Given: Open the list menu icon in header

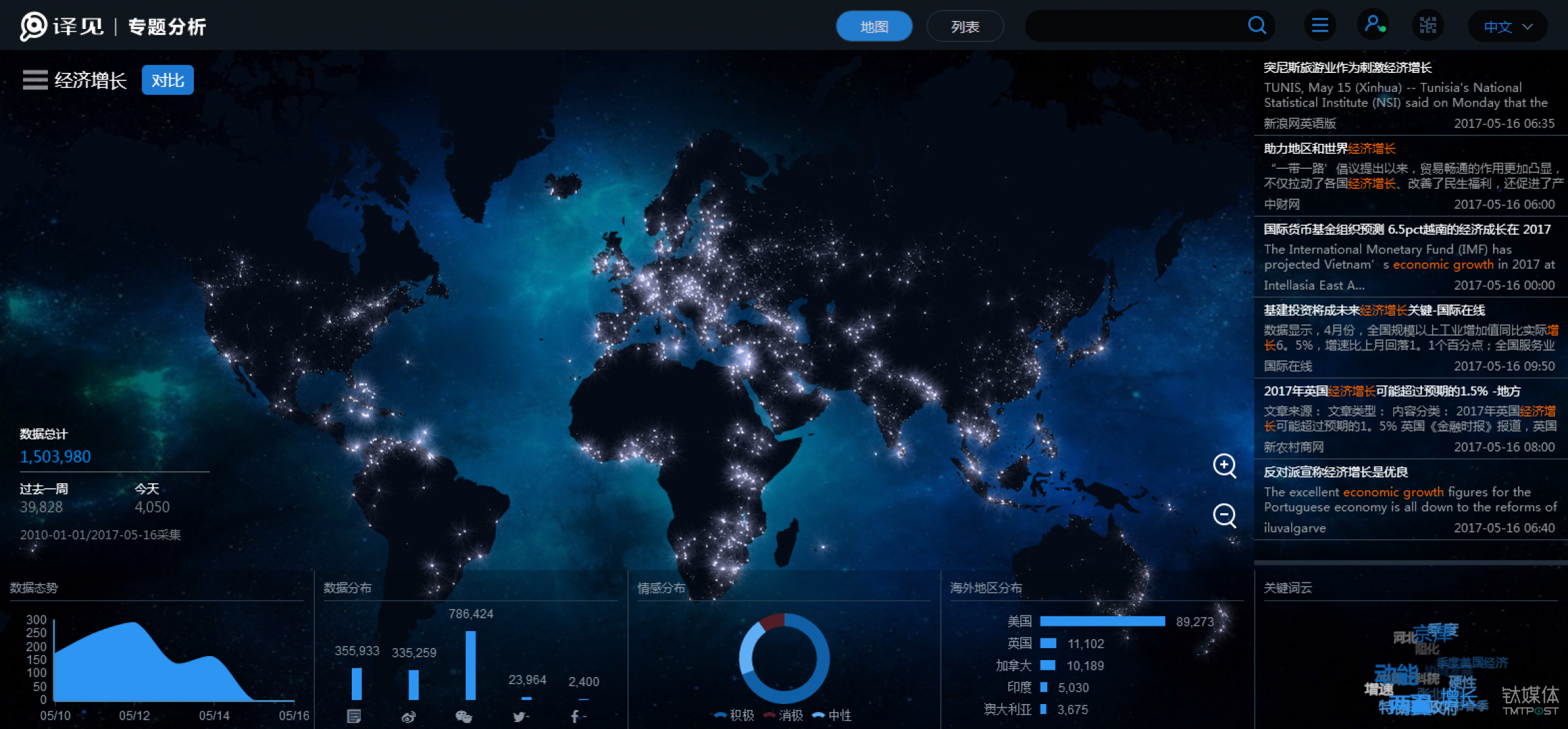Looking at the screenshot, I should (1319, 26).
